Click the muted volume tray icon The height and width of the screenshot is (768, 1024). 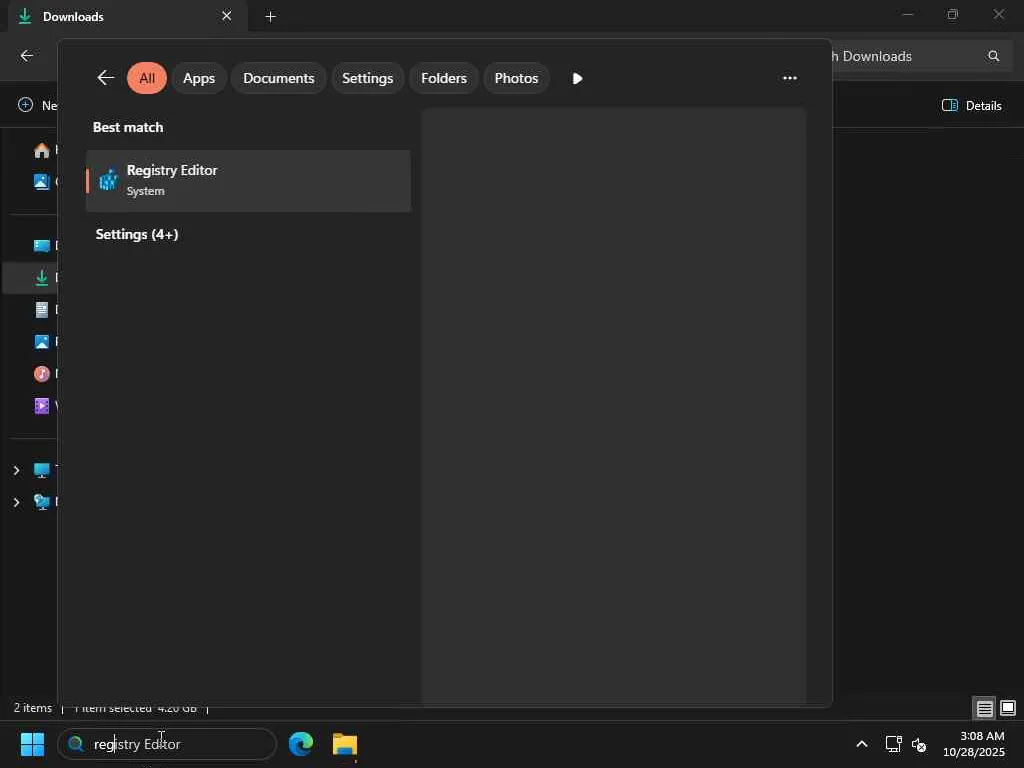point(918,744)
